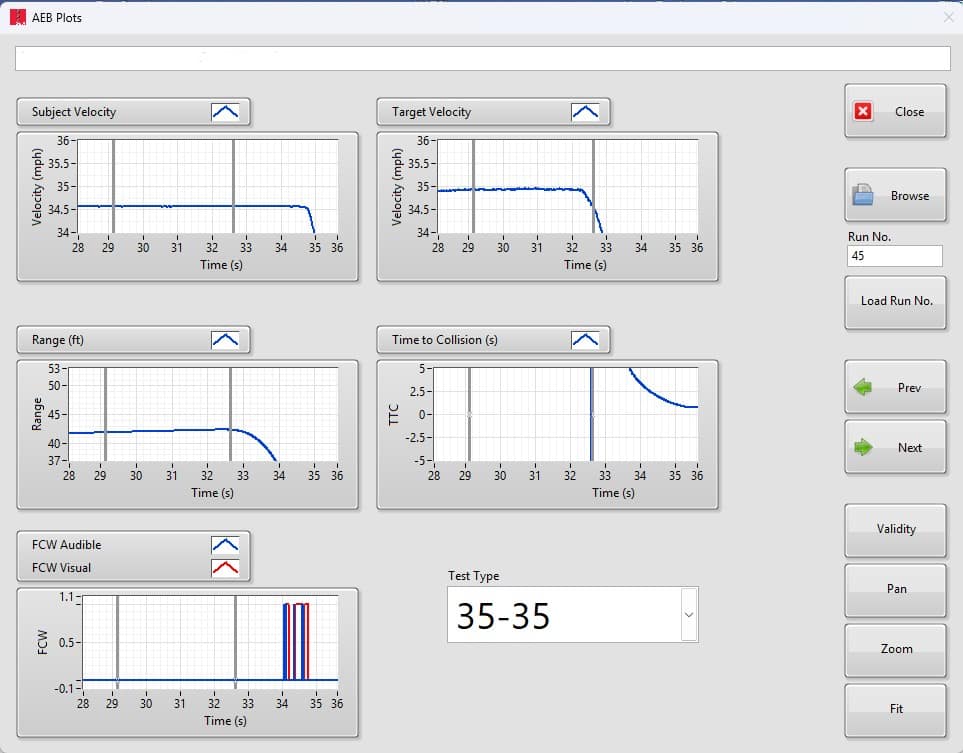Image resolution: width=963 pixels, height=753 pixels.
Task: Click the TTC plot area
Action: [566, 415]
